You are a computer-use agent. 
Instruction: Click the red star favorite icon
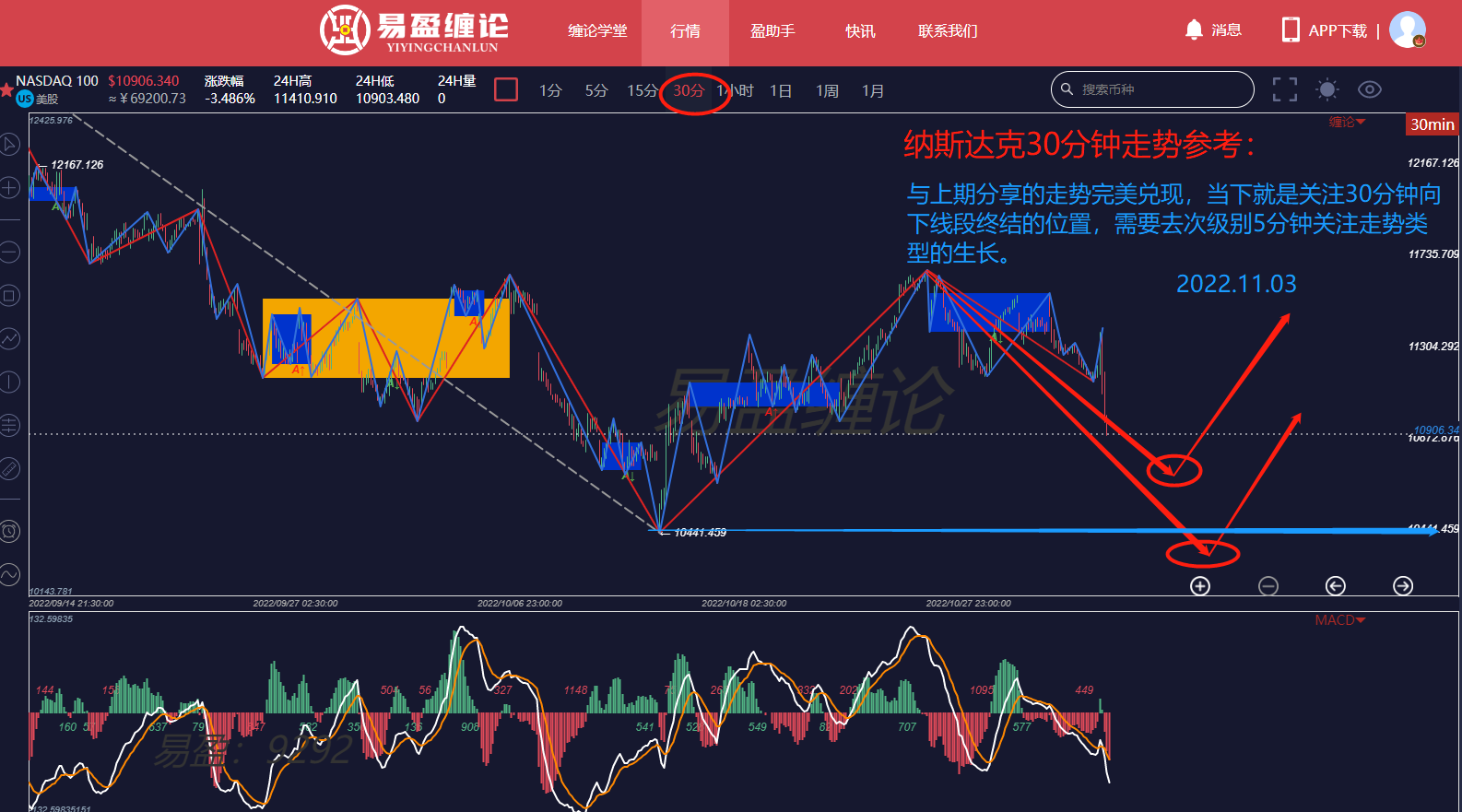point(6,90)
